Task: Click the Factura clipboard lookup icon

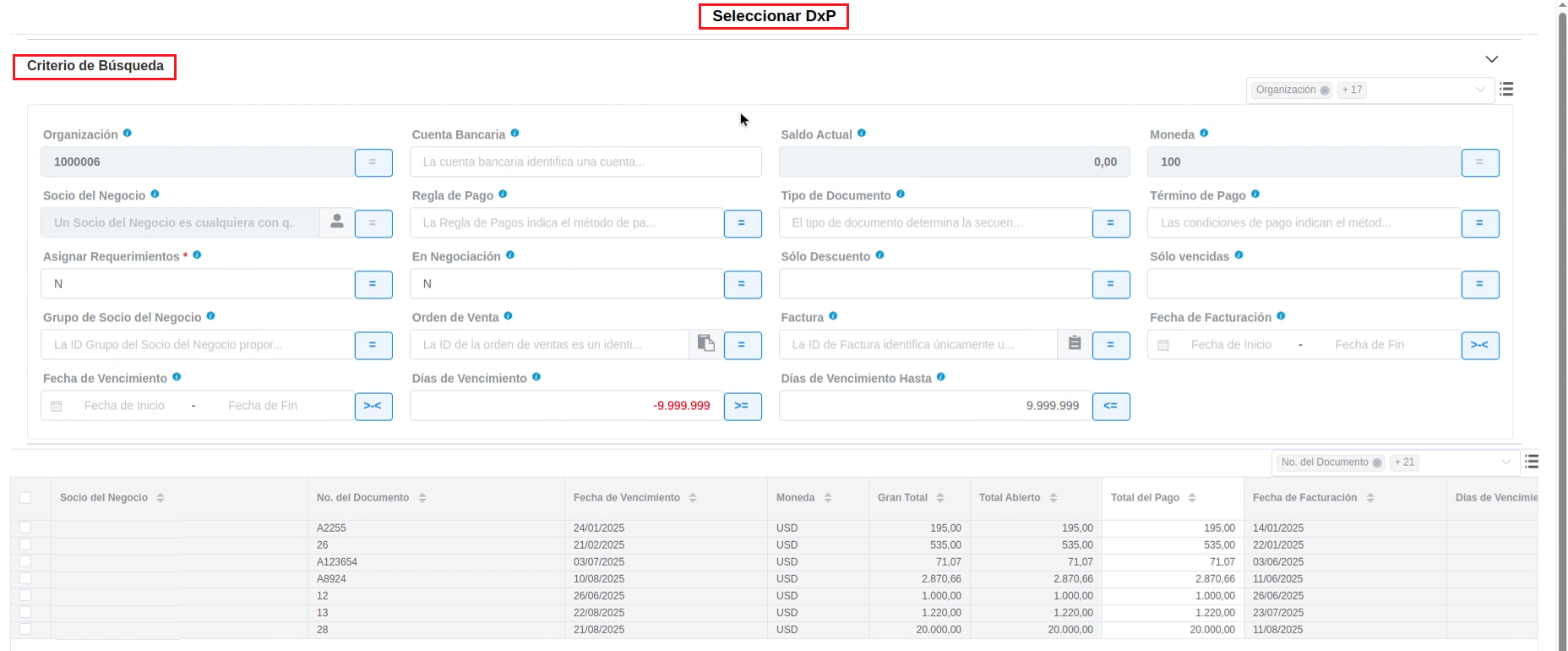Action: pos(1075,344)
